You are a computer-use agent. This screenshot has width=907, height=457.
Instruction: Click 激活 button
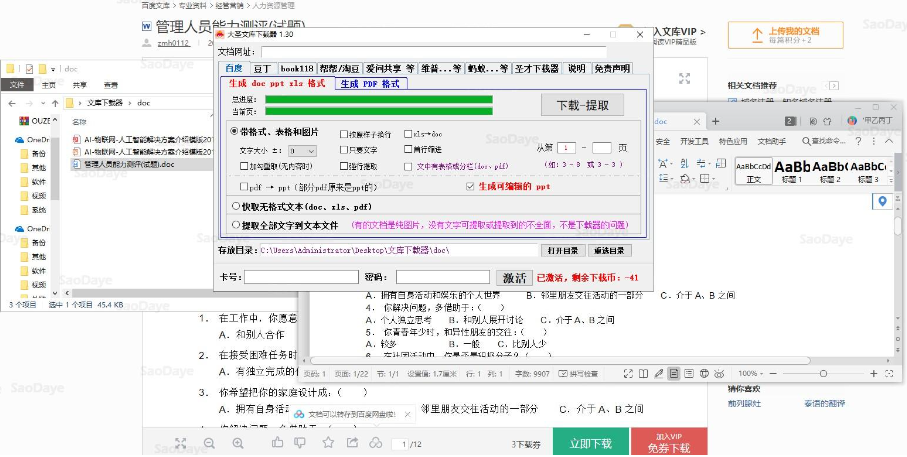point(514,277)
